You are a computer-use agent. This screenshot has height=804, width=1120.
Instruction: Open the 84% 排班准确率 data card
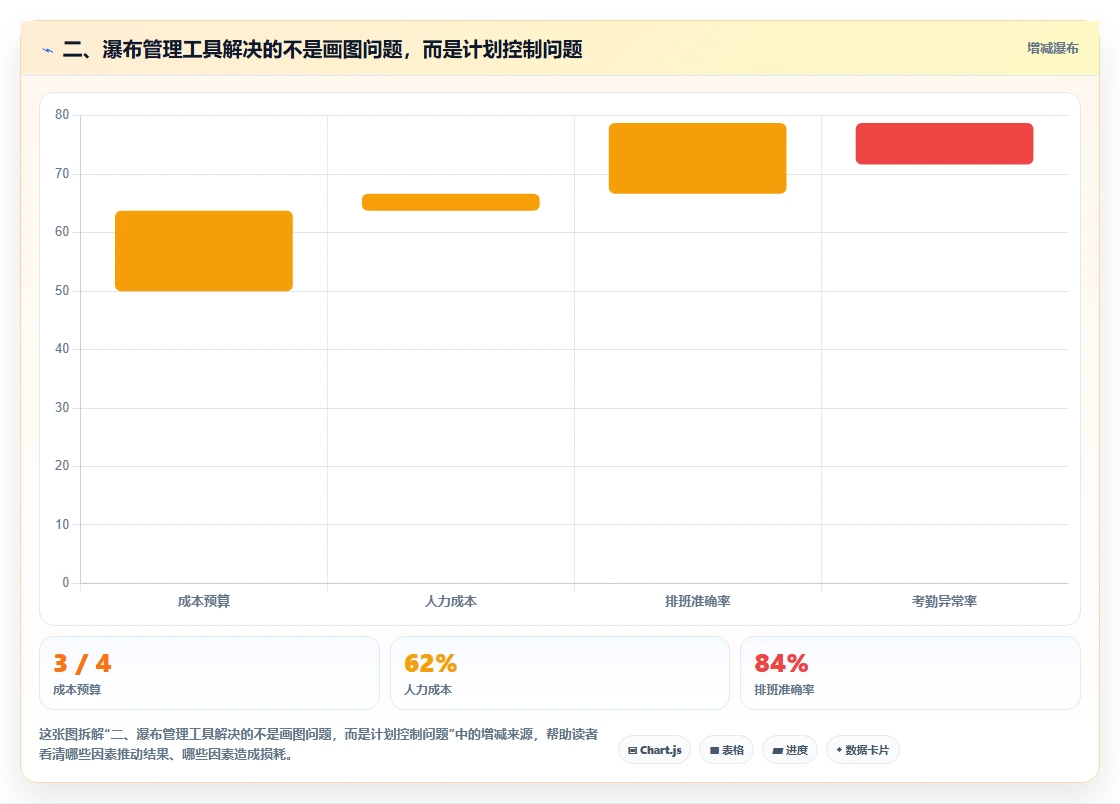[910, 673]
